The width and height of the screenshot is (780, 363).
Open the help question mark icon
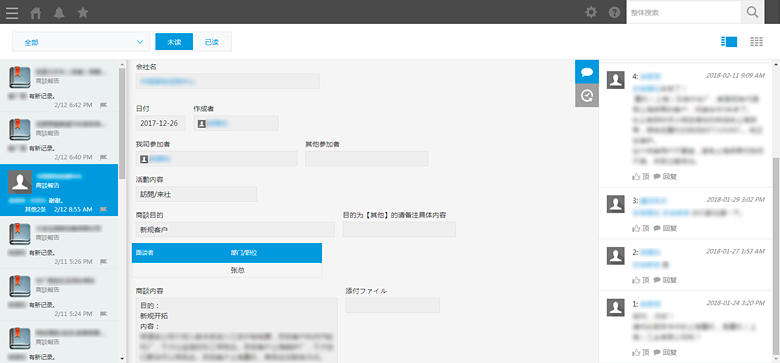[x=614, y=12]
